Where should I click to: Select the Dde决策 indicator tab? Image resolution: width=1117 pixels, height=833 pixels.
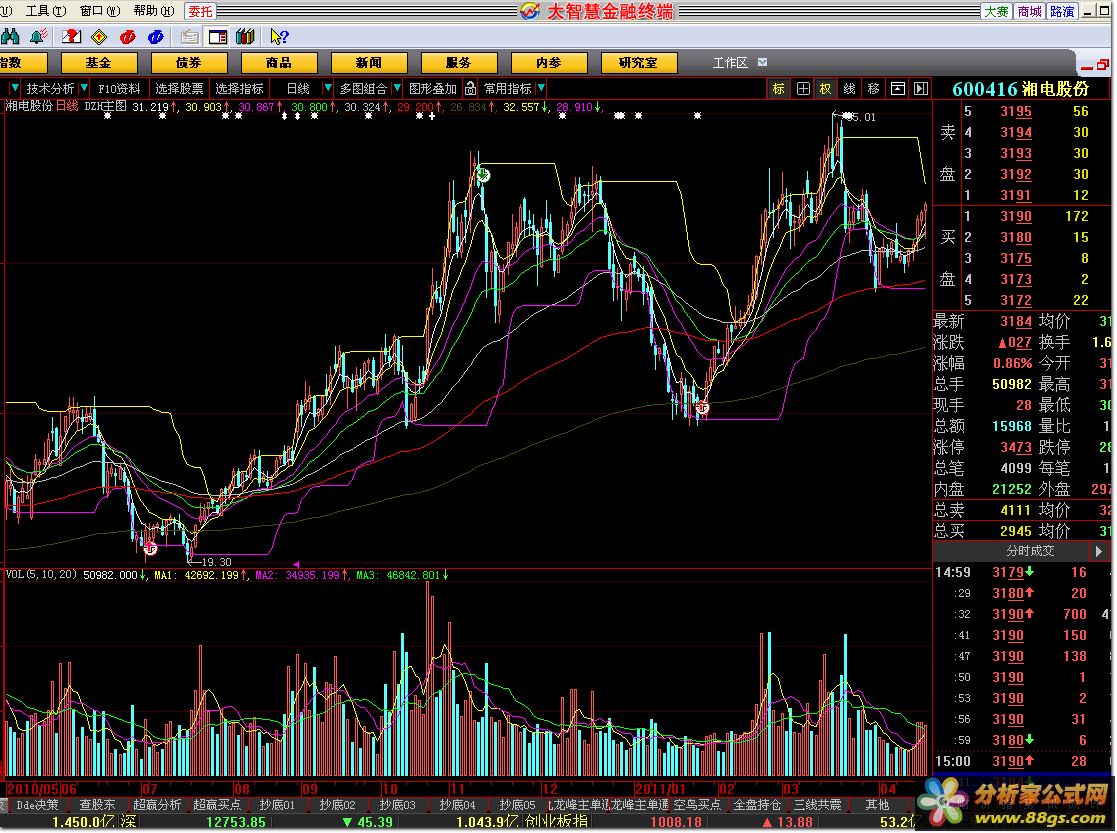[x=38, y=804]
